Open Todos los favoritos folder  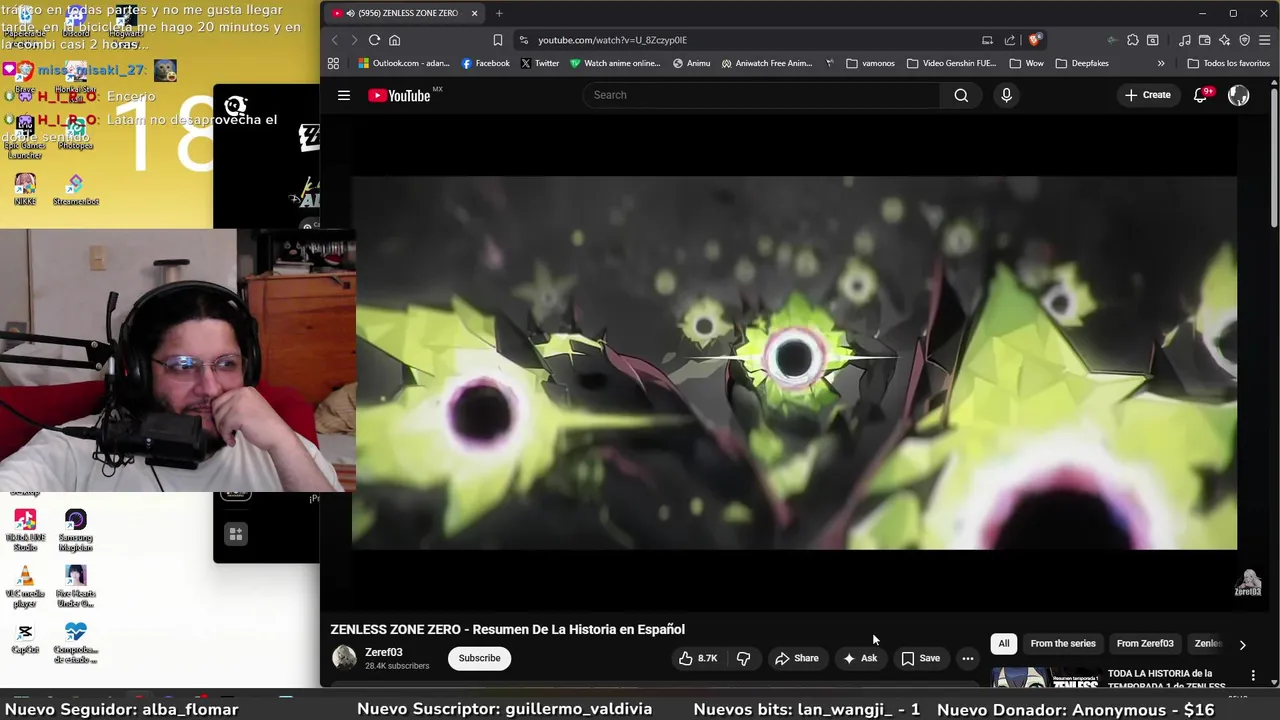tap(1228, 63)
